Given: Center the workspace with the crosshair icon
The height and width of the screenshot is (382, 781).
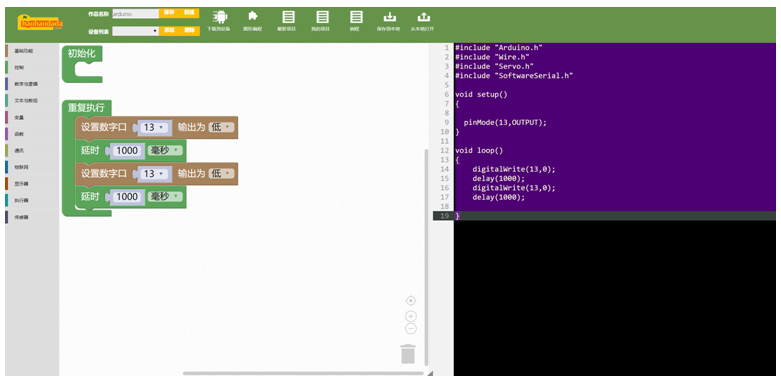Looking at the screenshot, I should pyautogui.click(x=410, y=301).
